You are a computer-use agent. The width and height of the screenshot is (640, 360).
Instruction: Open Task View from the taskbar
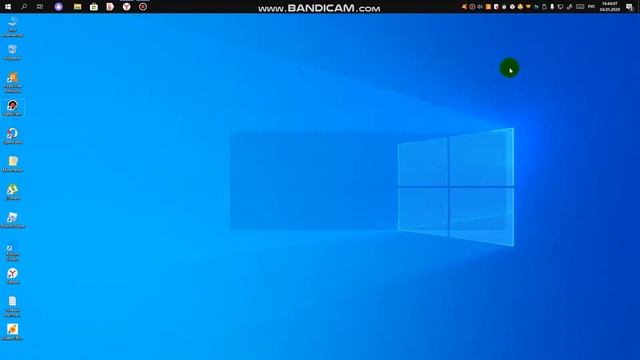(x=40, y=7)
